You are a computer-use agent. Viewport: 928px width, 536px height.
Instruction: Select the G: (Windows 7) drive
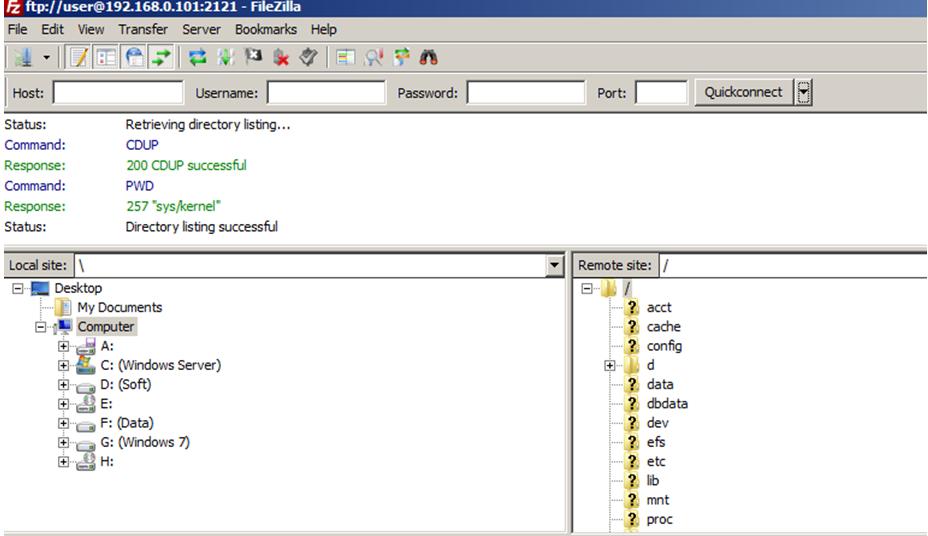(145, 442)
